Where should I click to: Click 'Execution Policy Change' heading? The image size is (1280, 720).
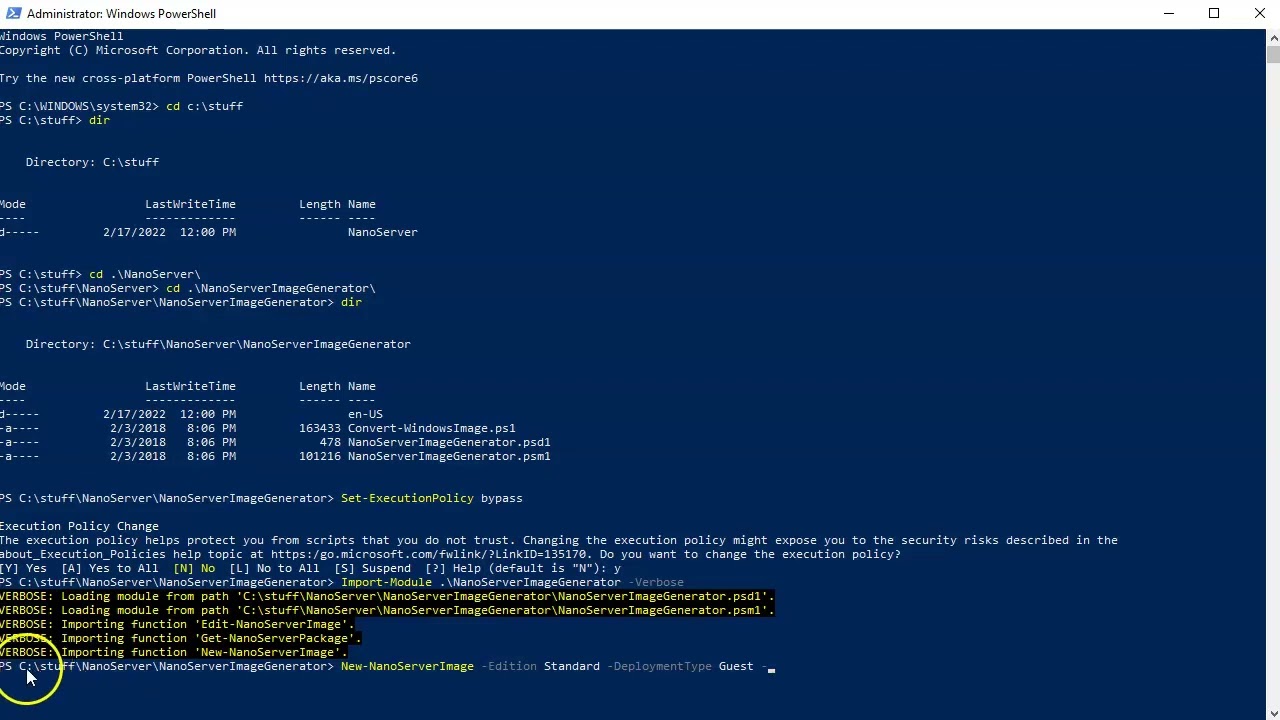79,526
